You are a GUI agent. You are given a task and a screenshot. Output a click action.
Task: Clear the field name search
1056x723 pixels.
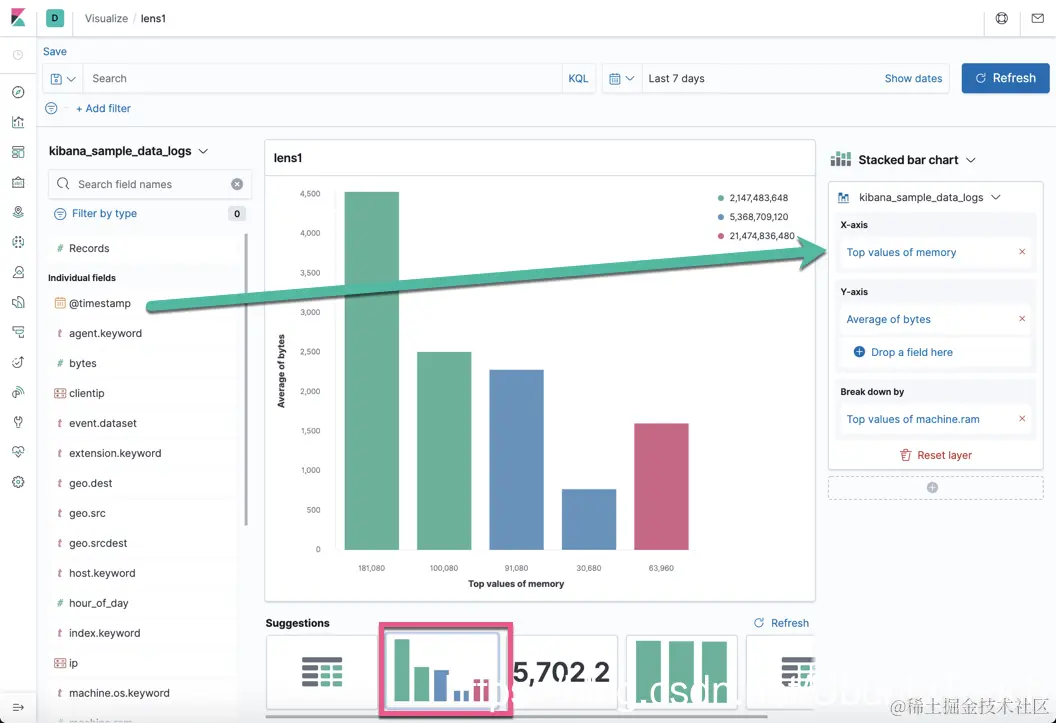pyautogui.click(x=237, y=184)
